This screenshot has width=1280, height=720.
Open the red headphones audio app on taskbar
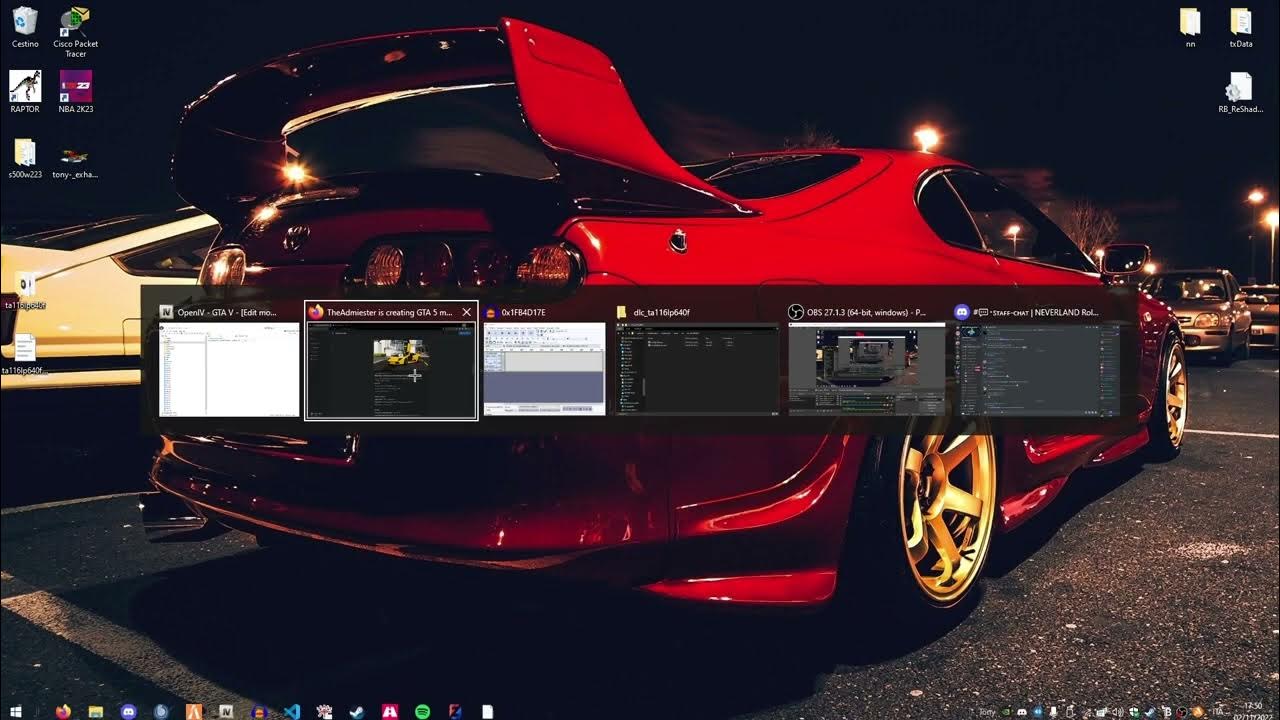[259, 711]
